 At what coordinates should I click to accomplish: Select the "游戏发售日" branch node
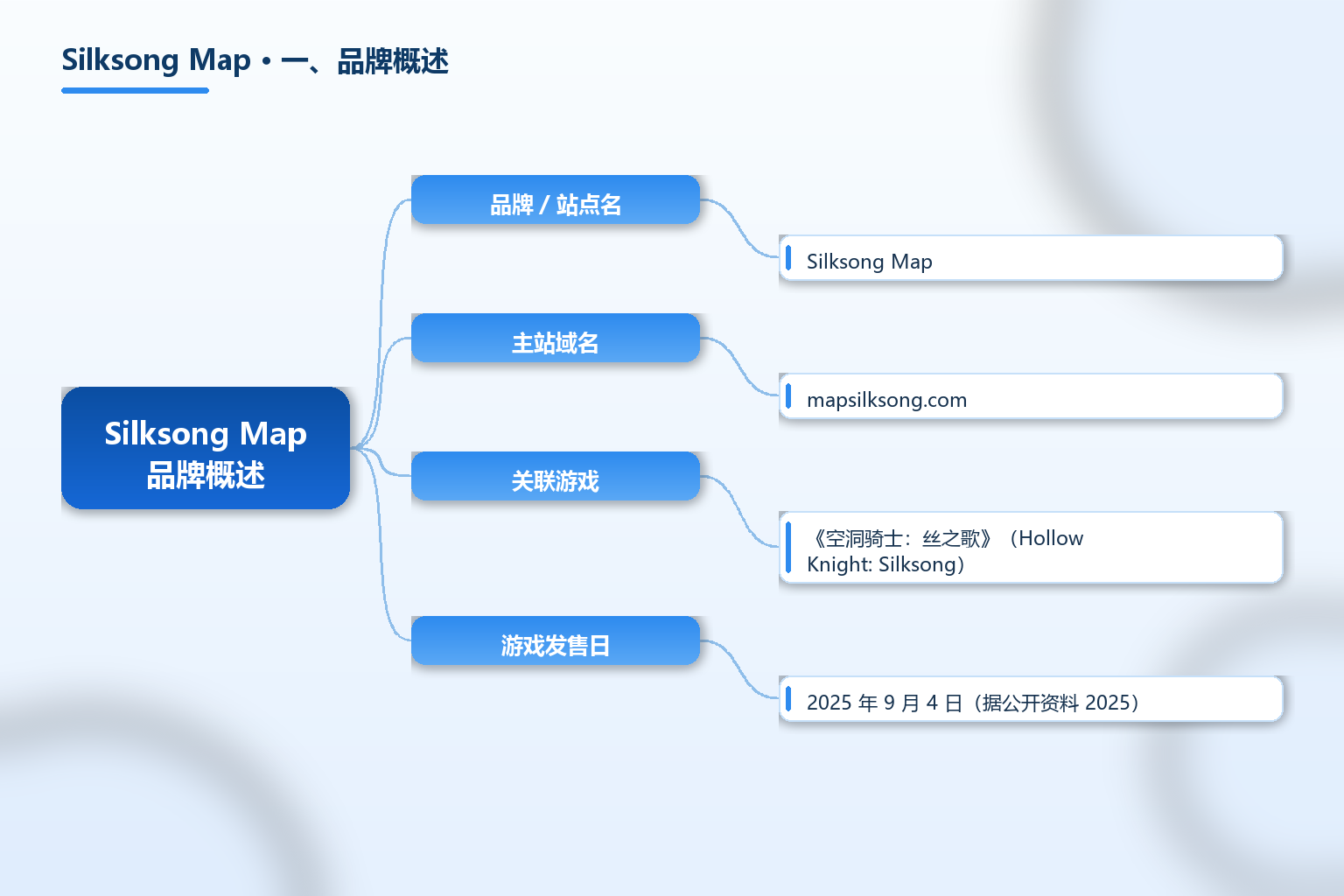point(556,640)
